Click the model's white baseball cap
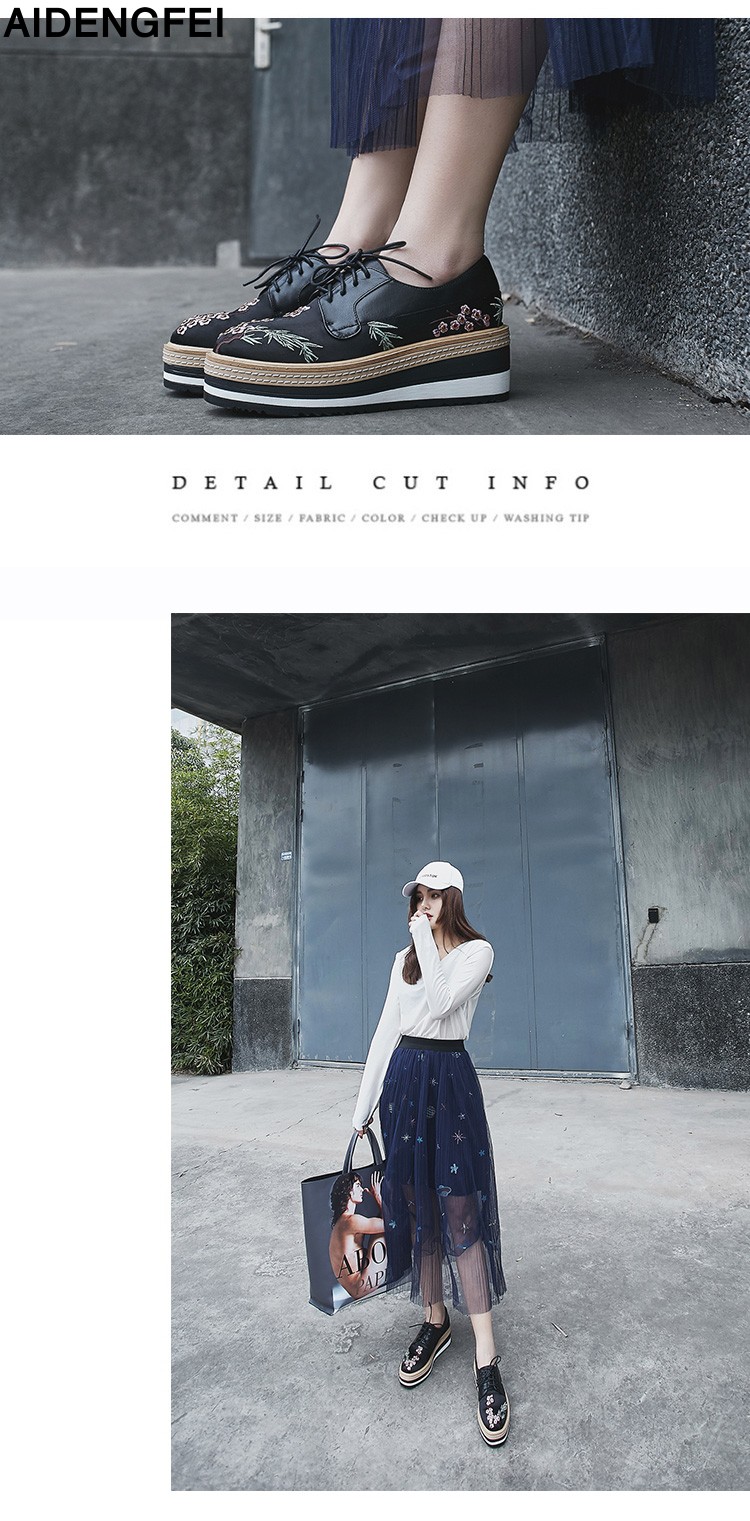Image resolution: width=750 pixels, height=1521 pixels. click(x=435, y=877)
